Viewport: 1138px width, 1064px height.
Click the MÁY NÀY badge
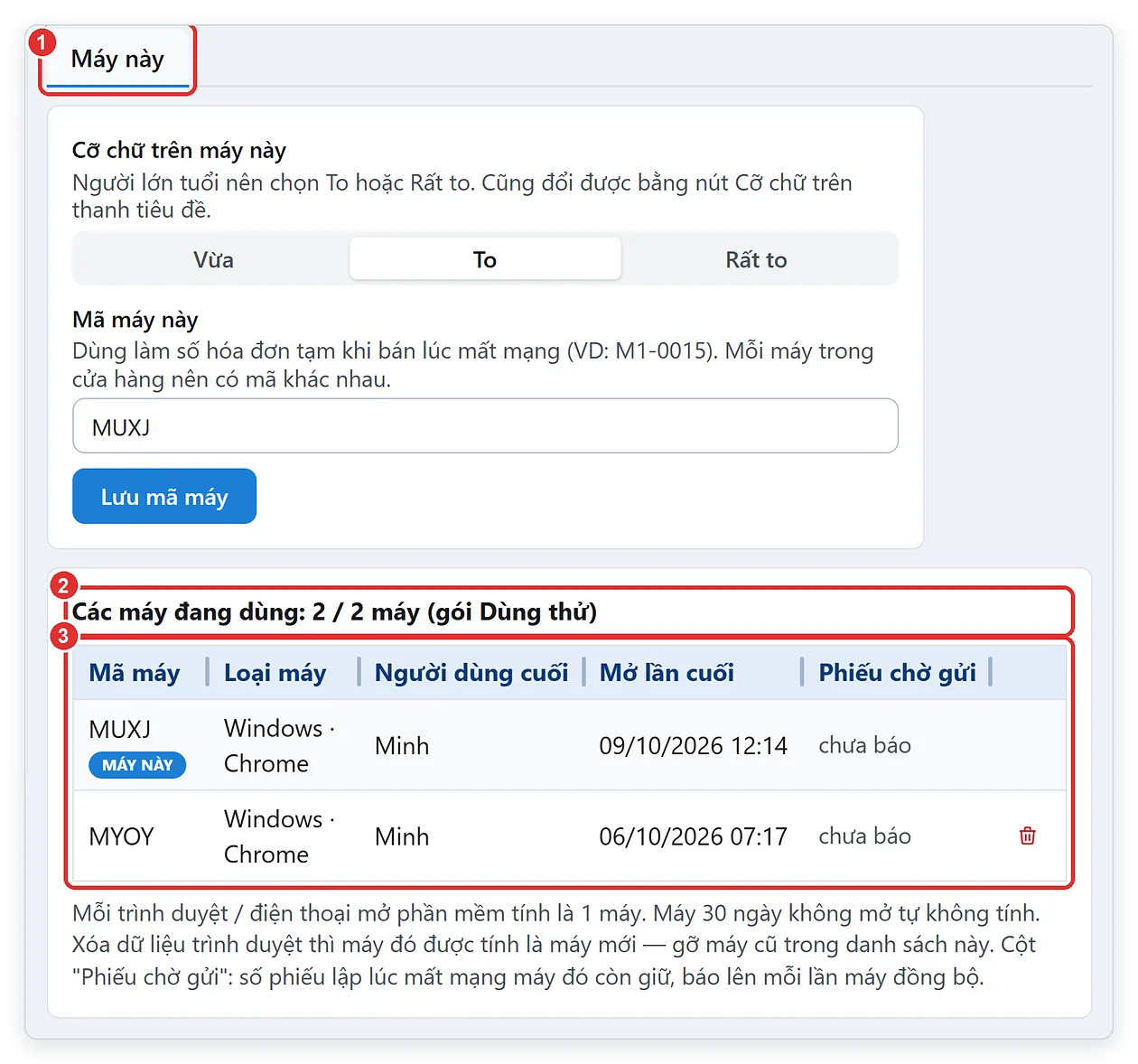(137, 765)
